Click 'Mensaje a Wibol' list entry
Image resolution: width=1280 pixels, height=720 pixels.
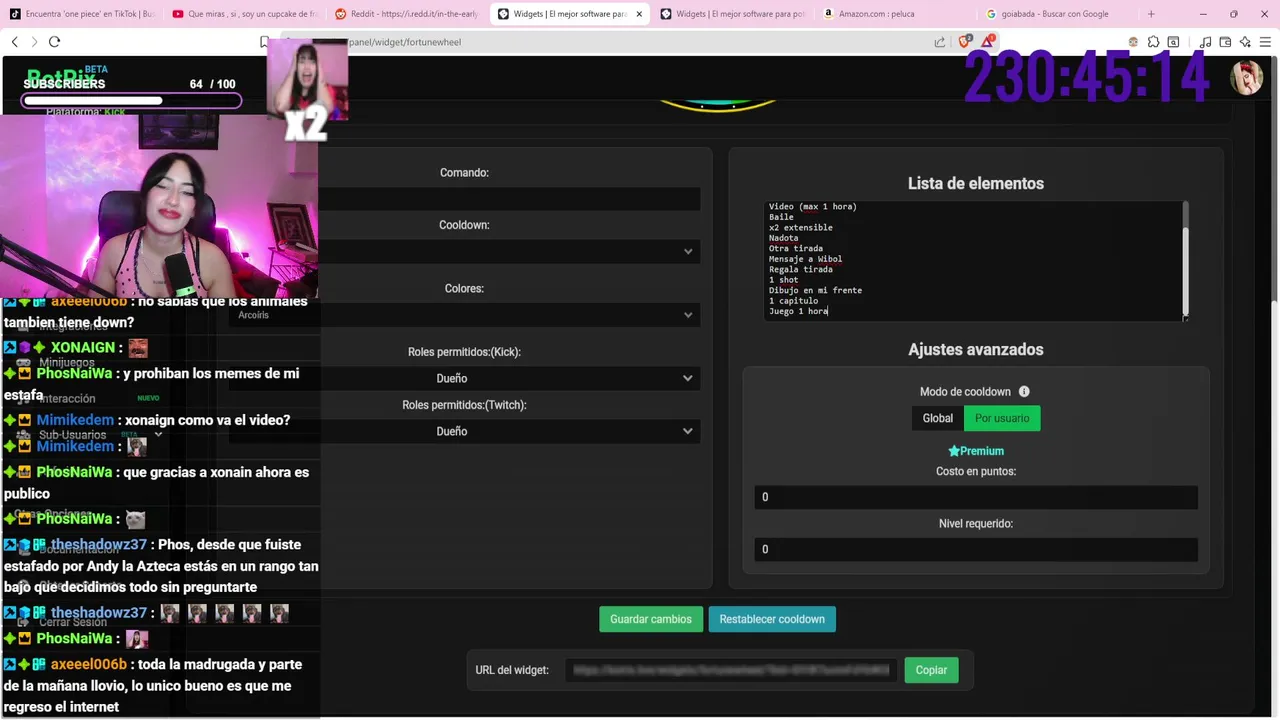click(805, 259)
